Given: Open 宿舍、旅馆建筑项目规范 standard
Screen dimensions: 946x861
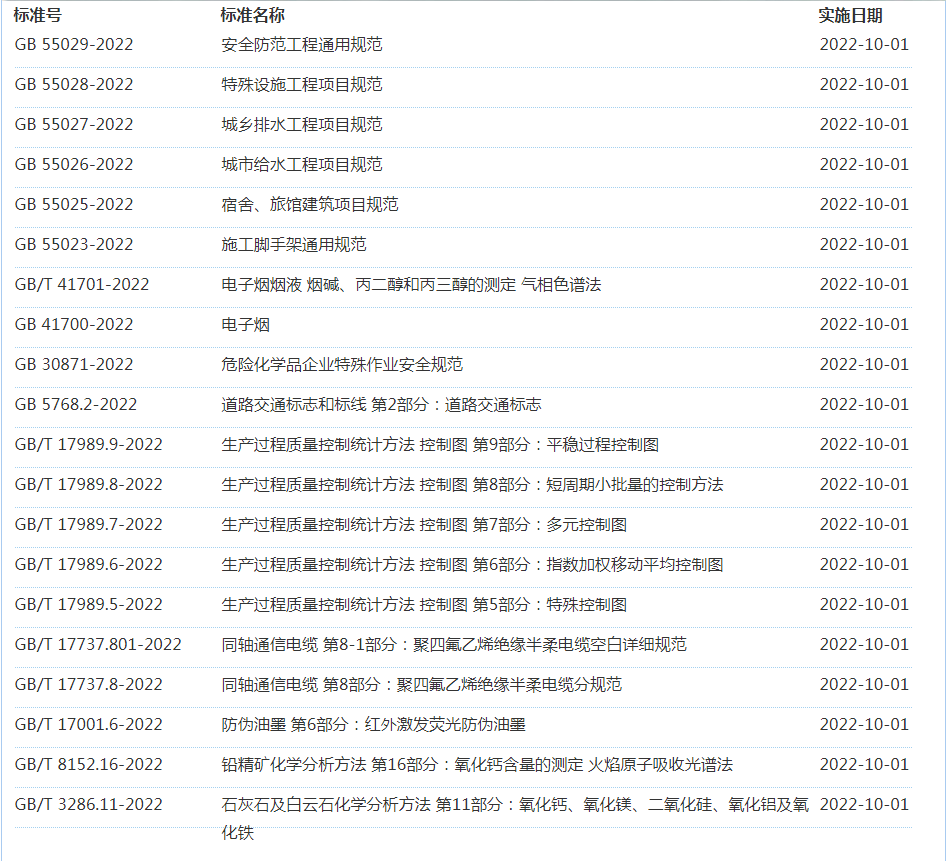Looking at the screenshot, I should [x=309, y=204].
